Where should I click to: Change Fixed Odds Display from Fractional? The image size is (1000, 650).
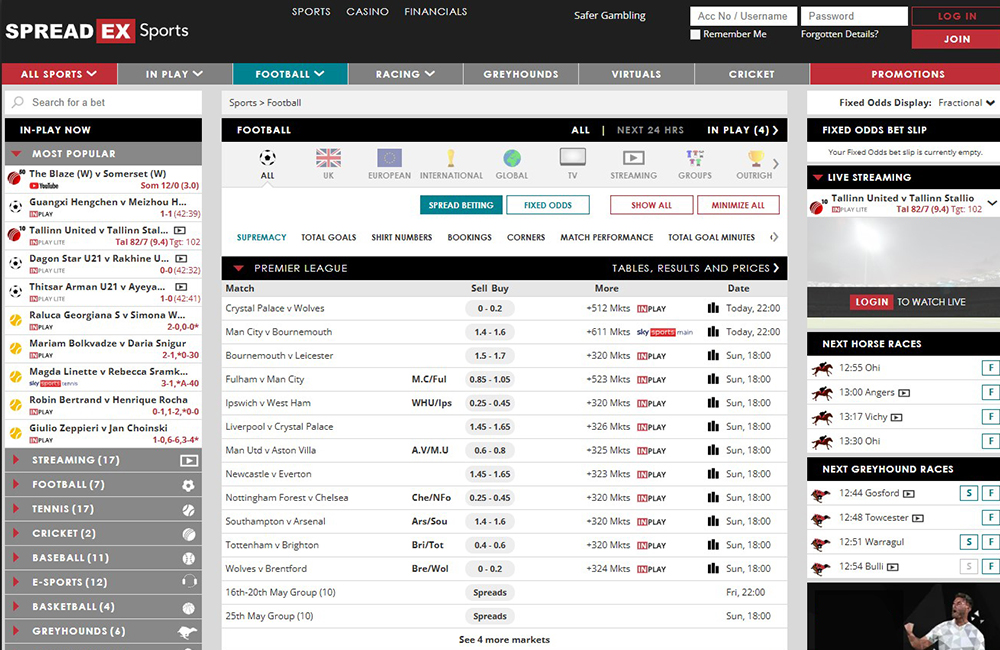[x=966, y=103]
